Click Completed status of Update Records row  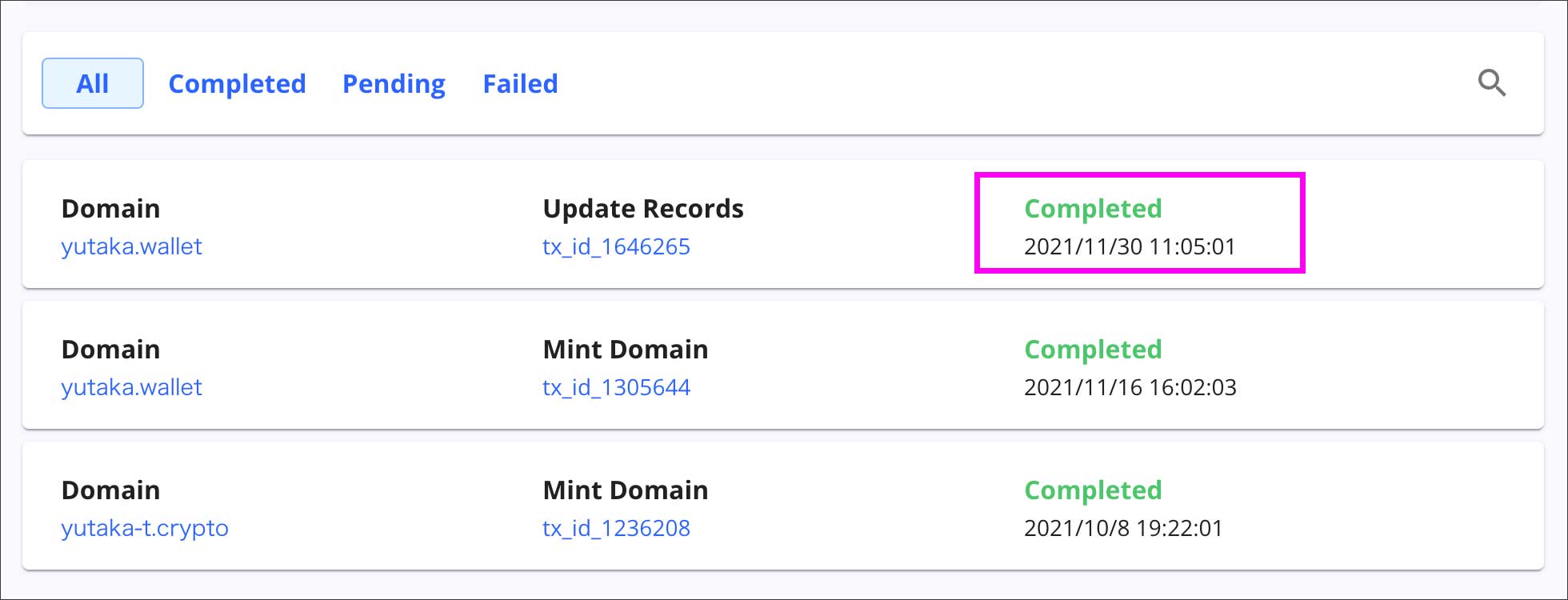[1093, 209]
